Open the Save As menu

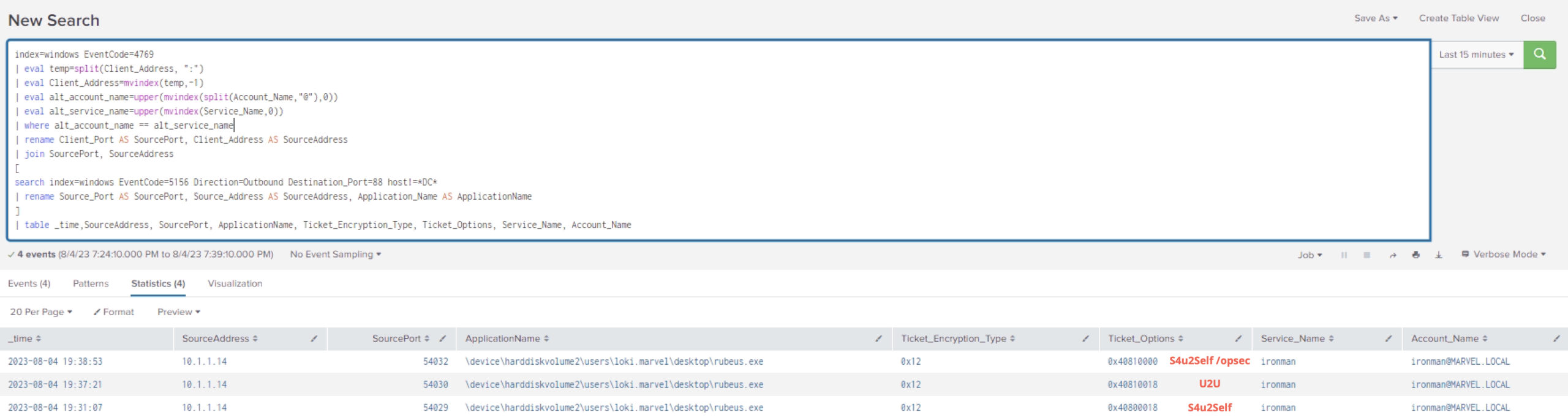coord(1376,18)
